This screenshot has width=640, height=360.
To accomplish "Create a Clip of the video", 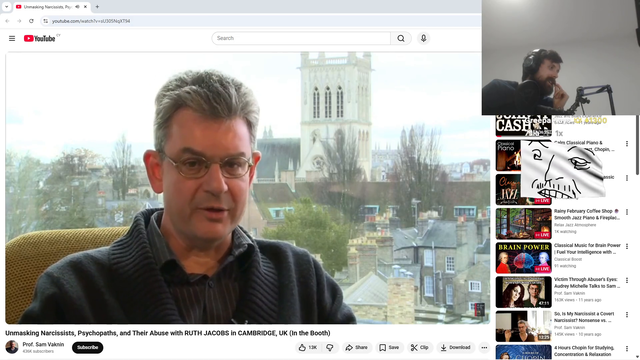I will (x=420, y=347).
